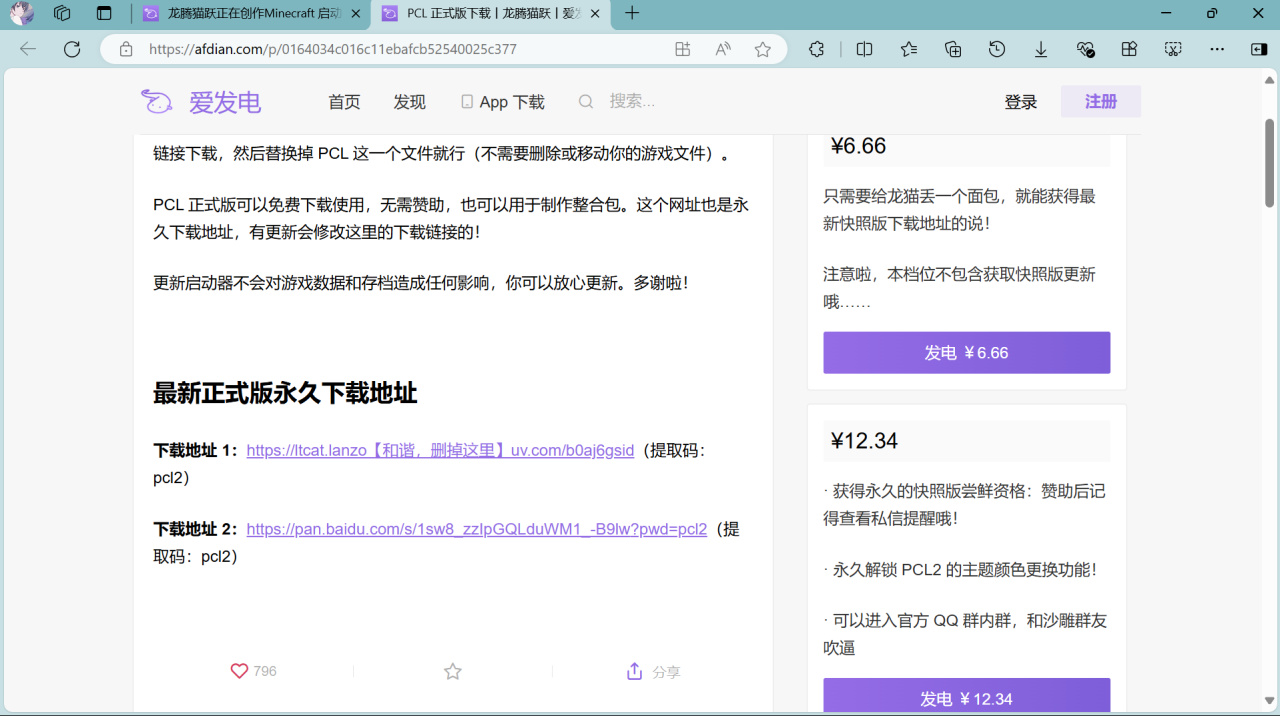Viewport: 1280px width, 716px height.
Task: Open the workspaces icon in title bar
Action: 62,13
